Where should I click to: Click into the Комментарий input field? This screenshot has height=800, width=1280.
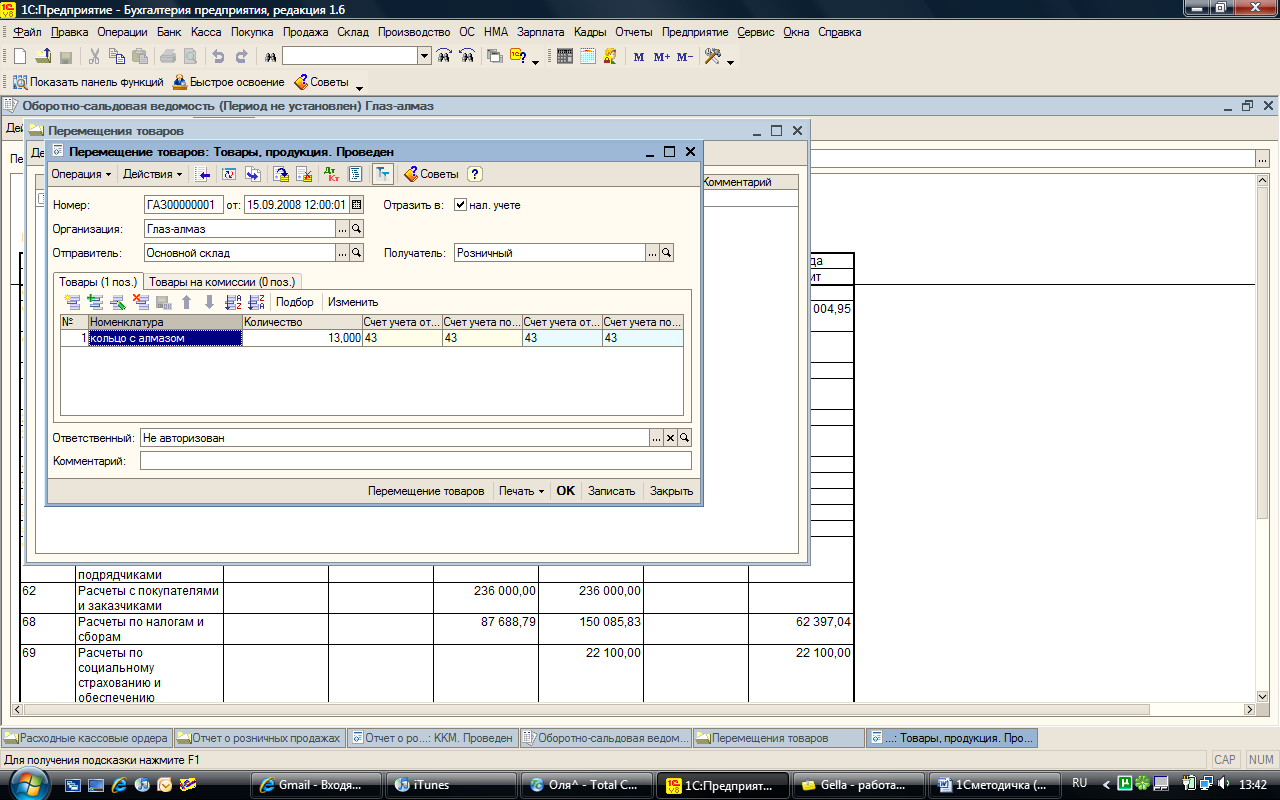click(x=415, y=461)
